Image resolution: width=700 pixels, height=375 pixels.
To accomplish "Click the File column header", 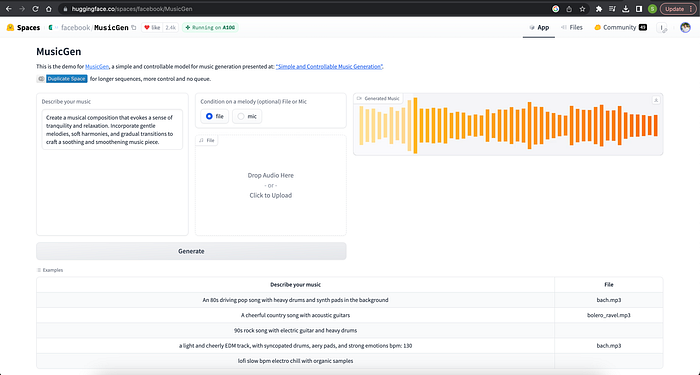I will tap(608, 284).
